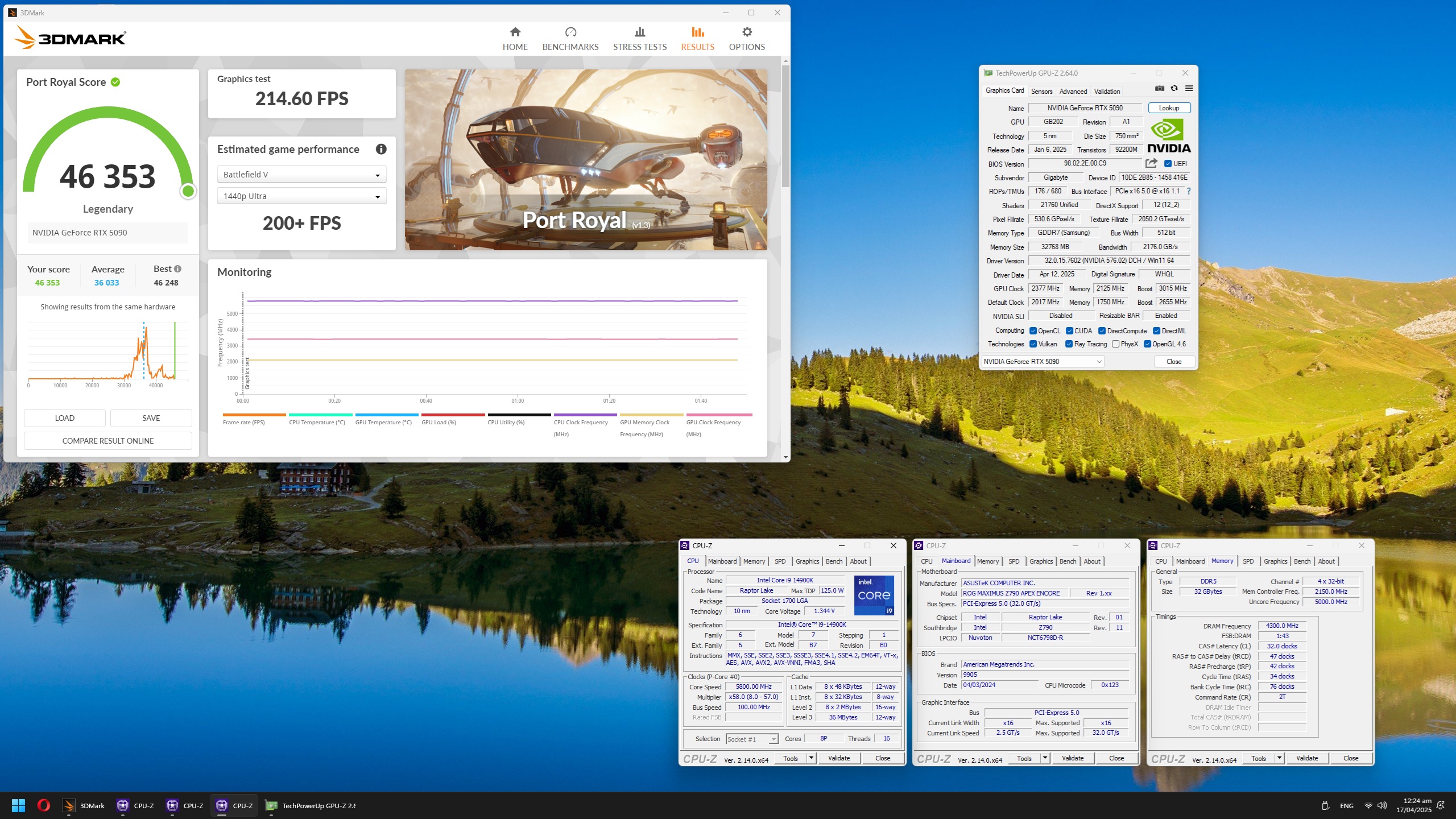1456x819 pixels.
Task: Click the Port Royal preview image
Action: [x=586, y=160]
